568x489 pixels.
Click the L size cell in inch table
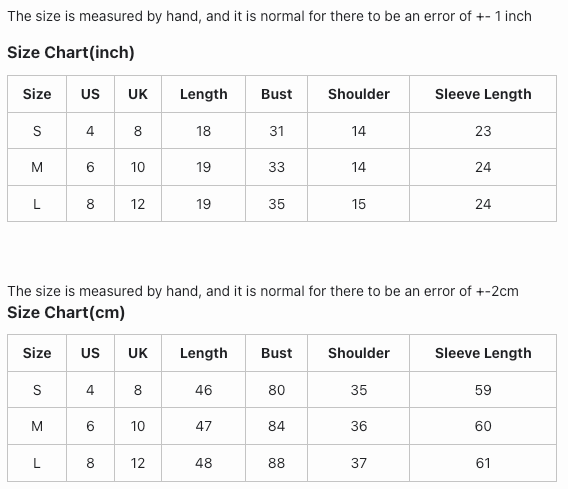pyautogui.click(x=37, y=204)
